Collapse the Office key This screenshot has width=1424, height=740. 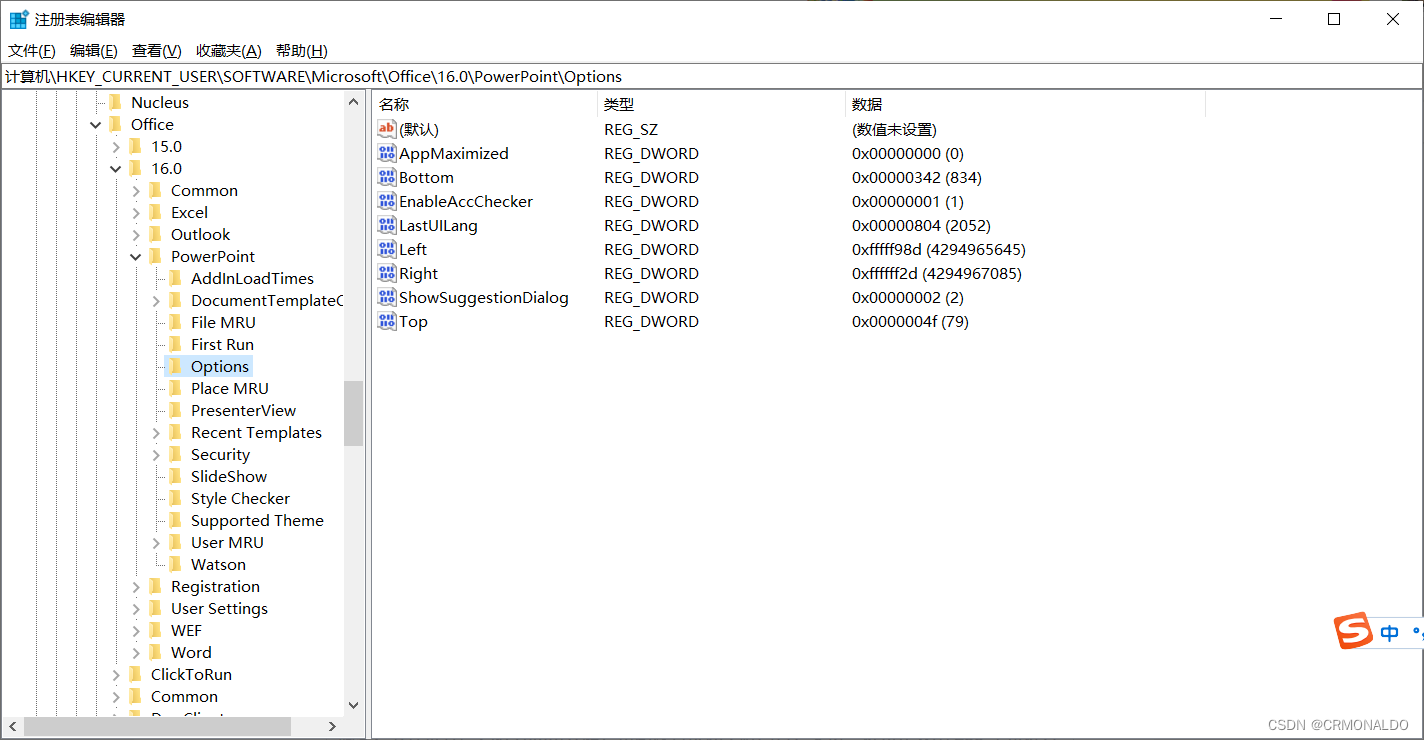tap(96, 124)
